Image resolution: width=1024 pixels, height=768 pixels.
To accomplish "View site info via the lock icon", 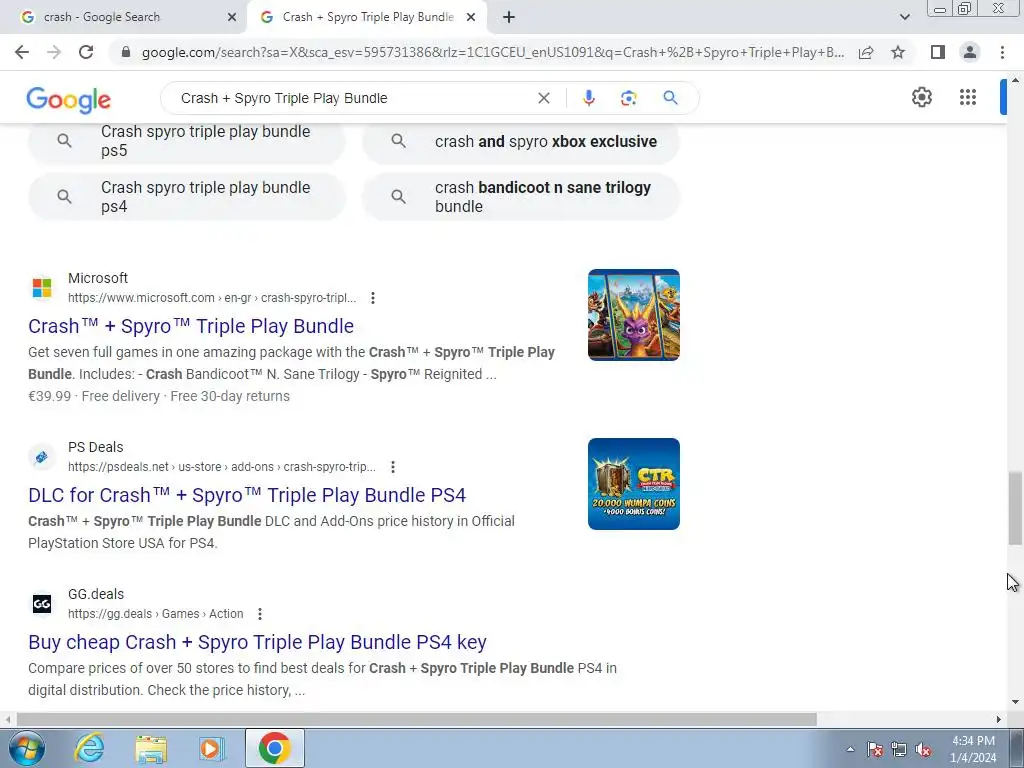I will (x=126, y=52).
